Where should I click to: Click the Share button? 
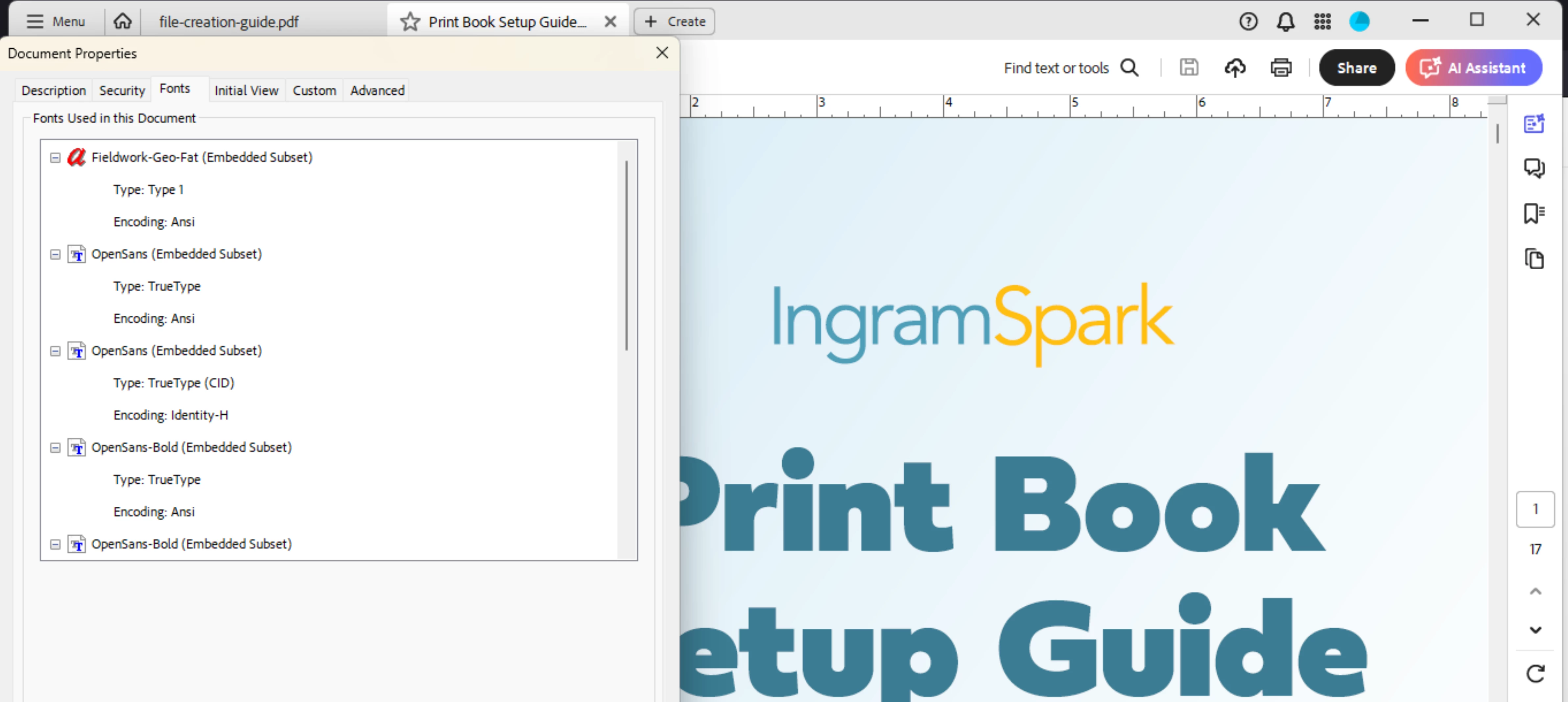click(x=1356, y=68)
